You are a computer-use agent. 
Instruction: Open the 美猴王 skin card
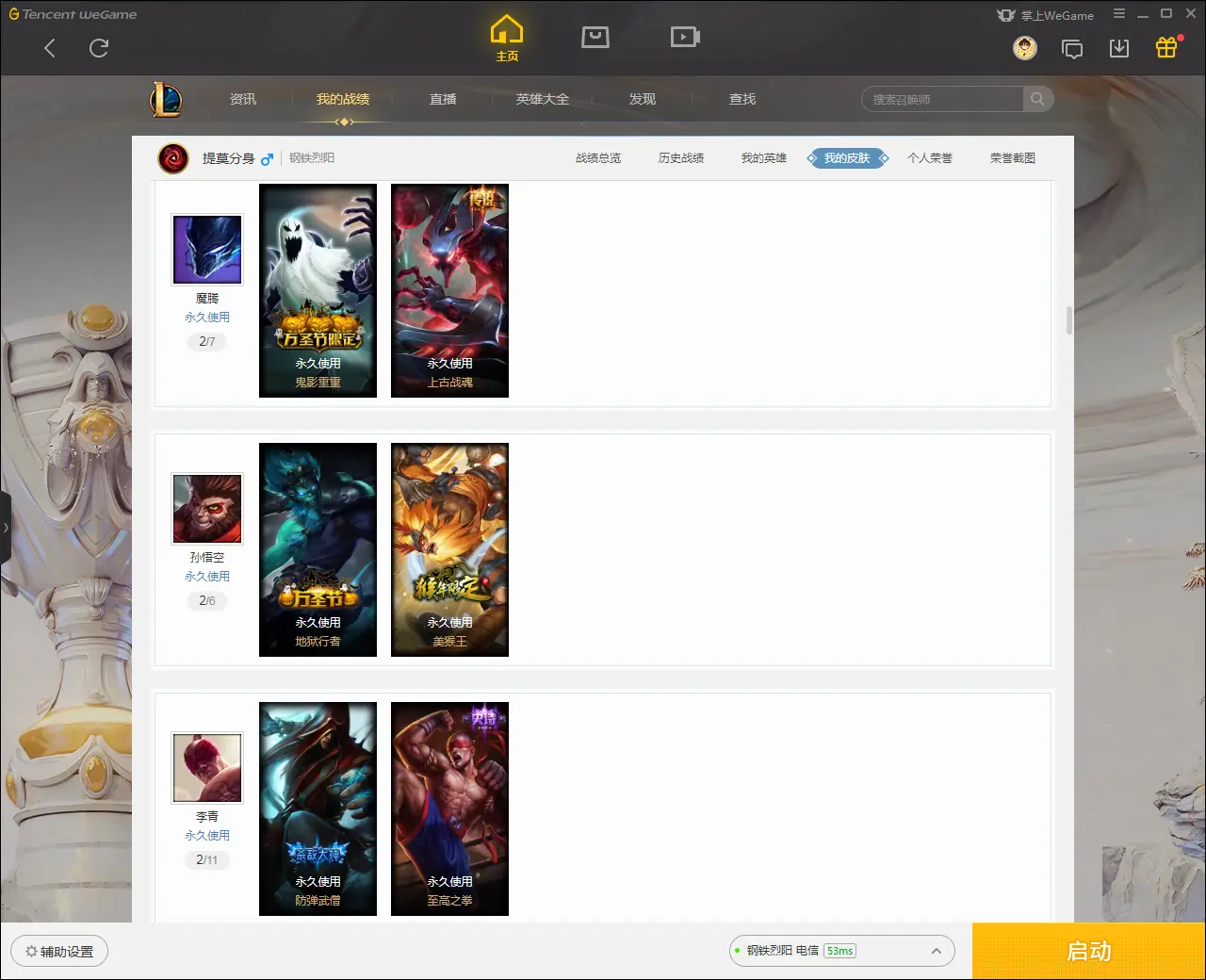450,549
